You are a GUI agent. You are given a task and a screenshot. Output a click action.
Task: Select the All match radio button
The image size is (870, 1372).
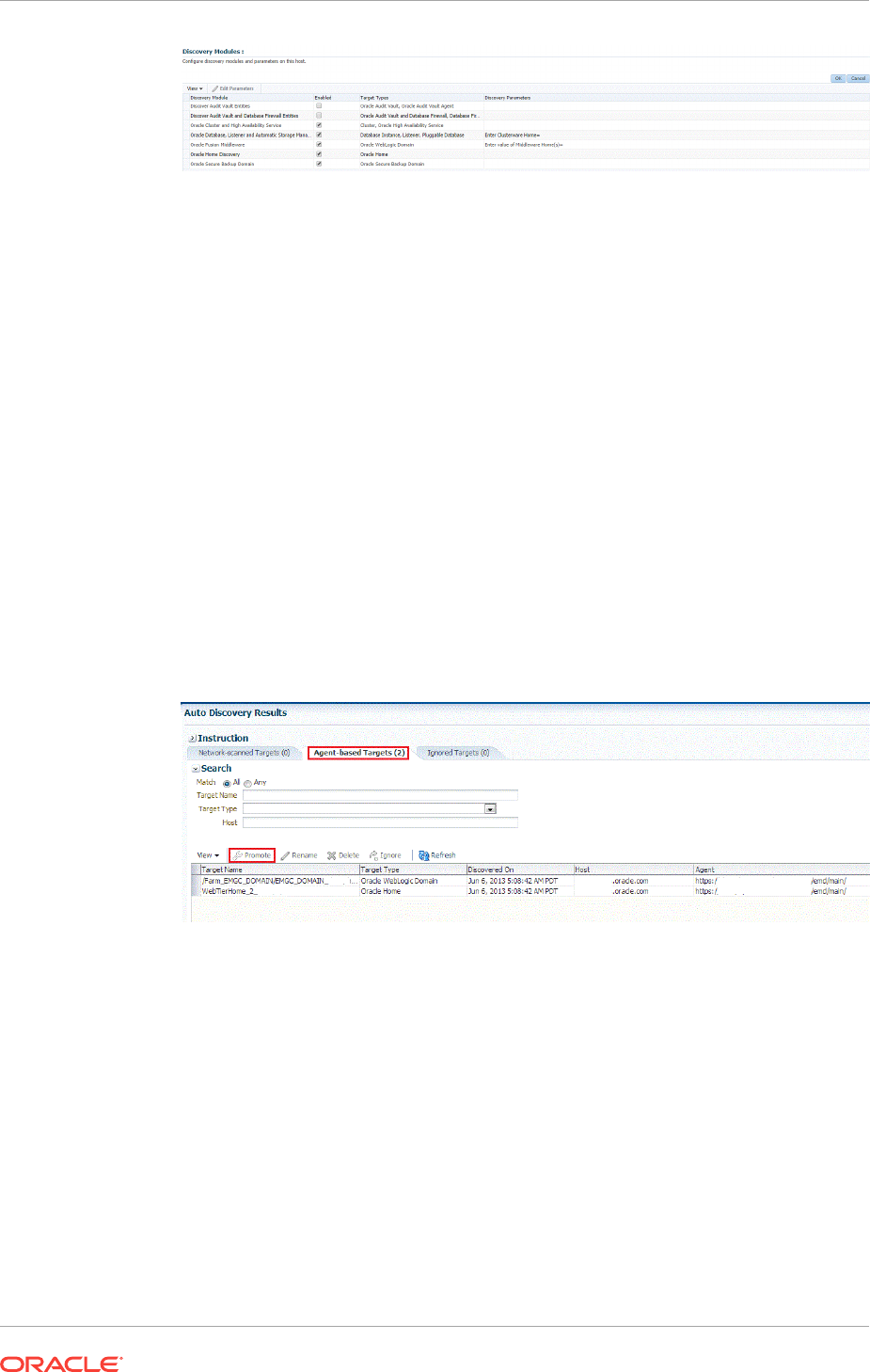tap(227, 783)
